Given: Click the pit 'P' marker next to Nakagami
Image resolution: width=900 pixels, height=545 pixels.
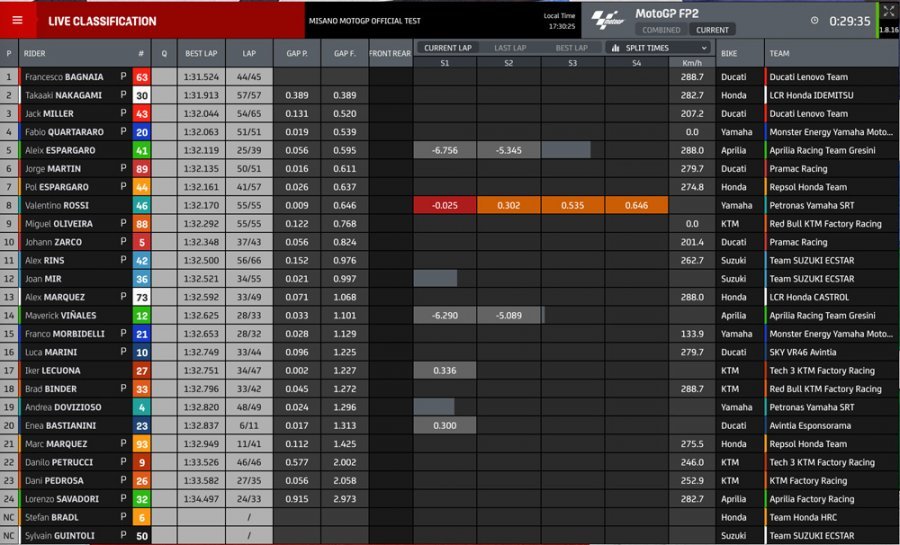Looking at the screenshot, I should pos(123,95).
